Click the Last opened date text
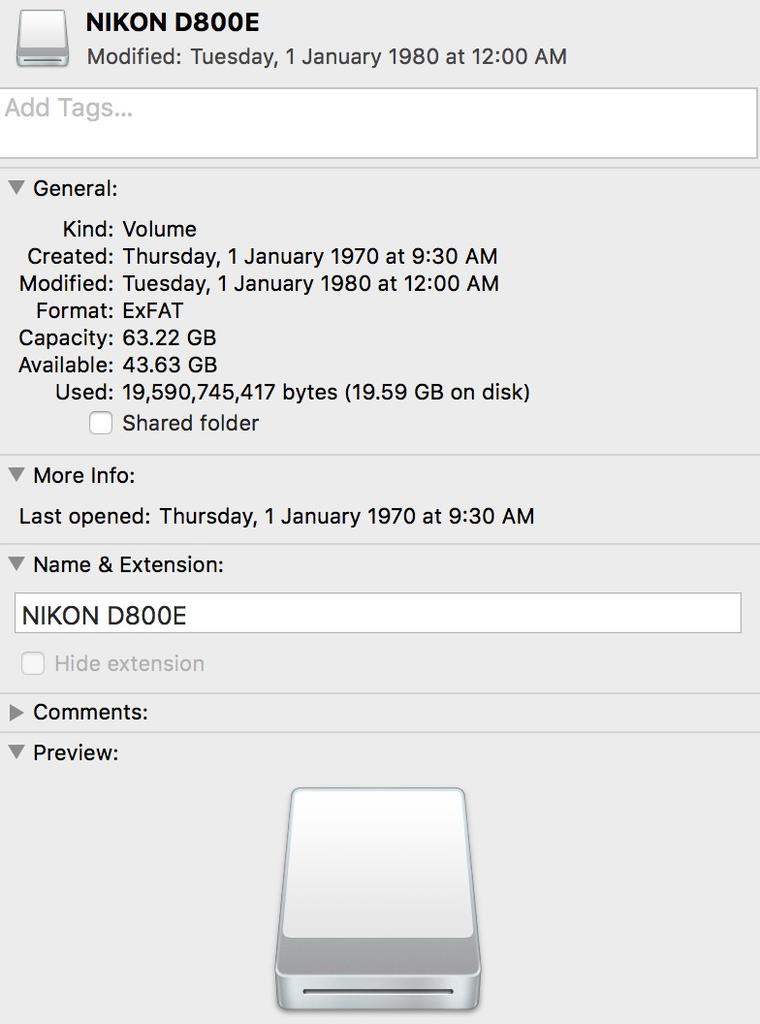This screenshot has height=1024, width=760. point(346,516)
